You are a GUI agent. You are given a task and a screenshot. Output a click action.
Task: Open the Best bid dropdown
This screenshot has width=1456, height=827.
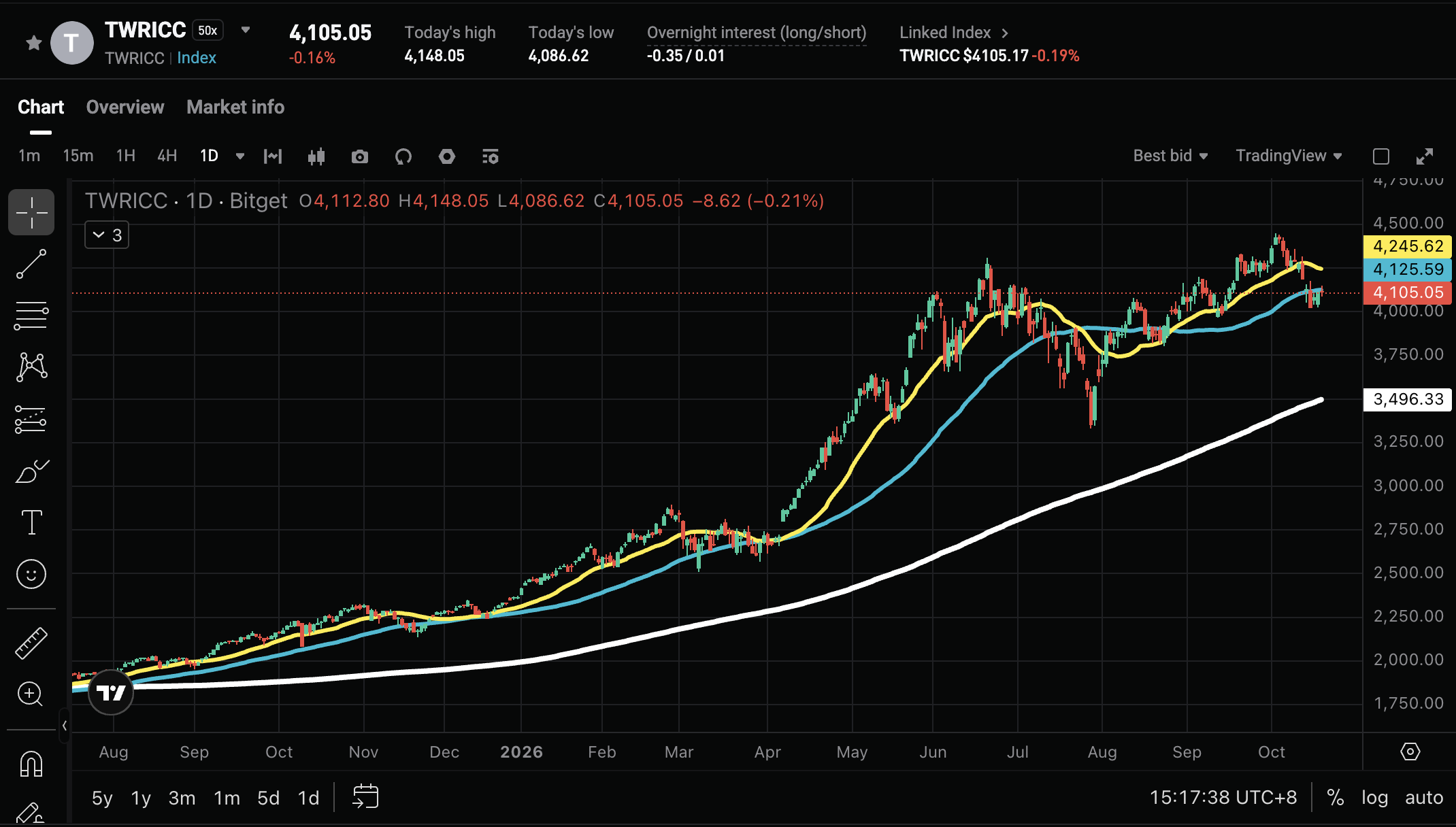coord(1170,156)
